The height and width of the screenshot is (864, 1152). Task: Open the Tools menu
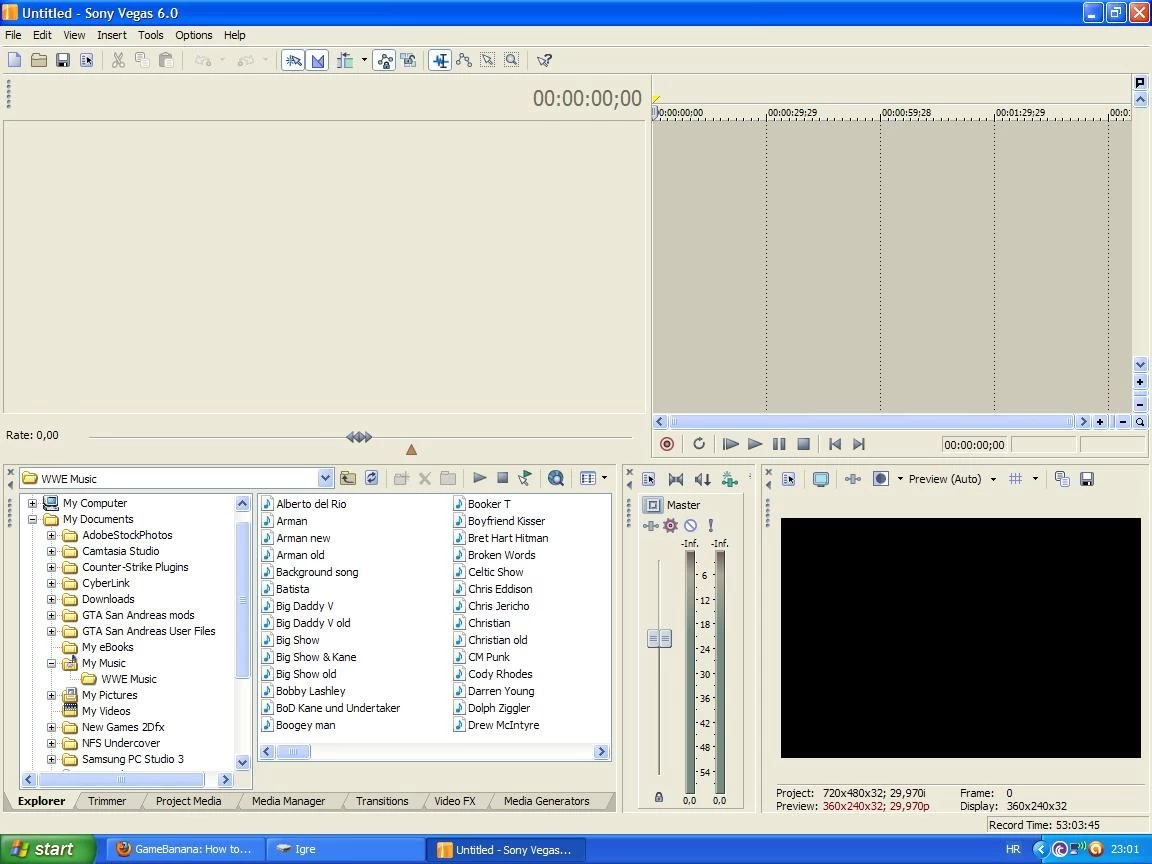(x=151, y=35)
